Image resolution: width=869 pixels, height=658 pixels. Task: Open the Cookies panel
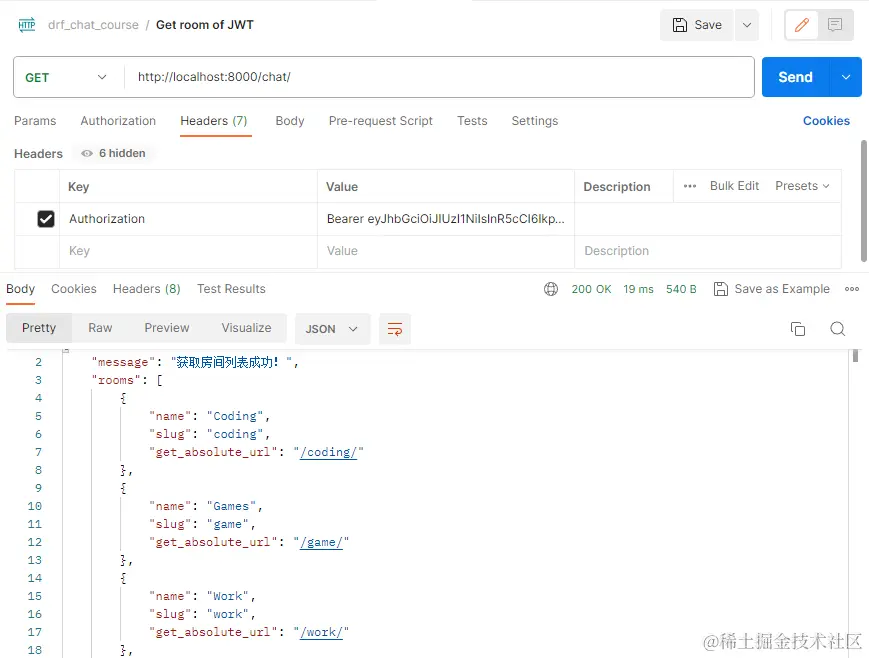825,120
